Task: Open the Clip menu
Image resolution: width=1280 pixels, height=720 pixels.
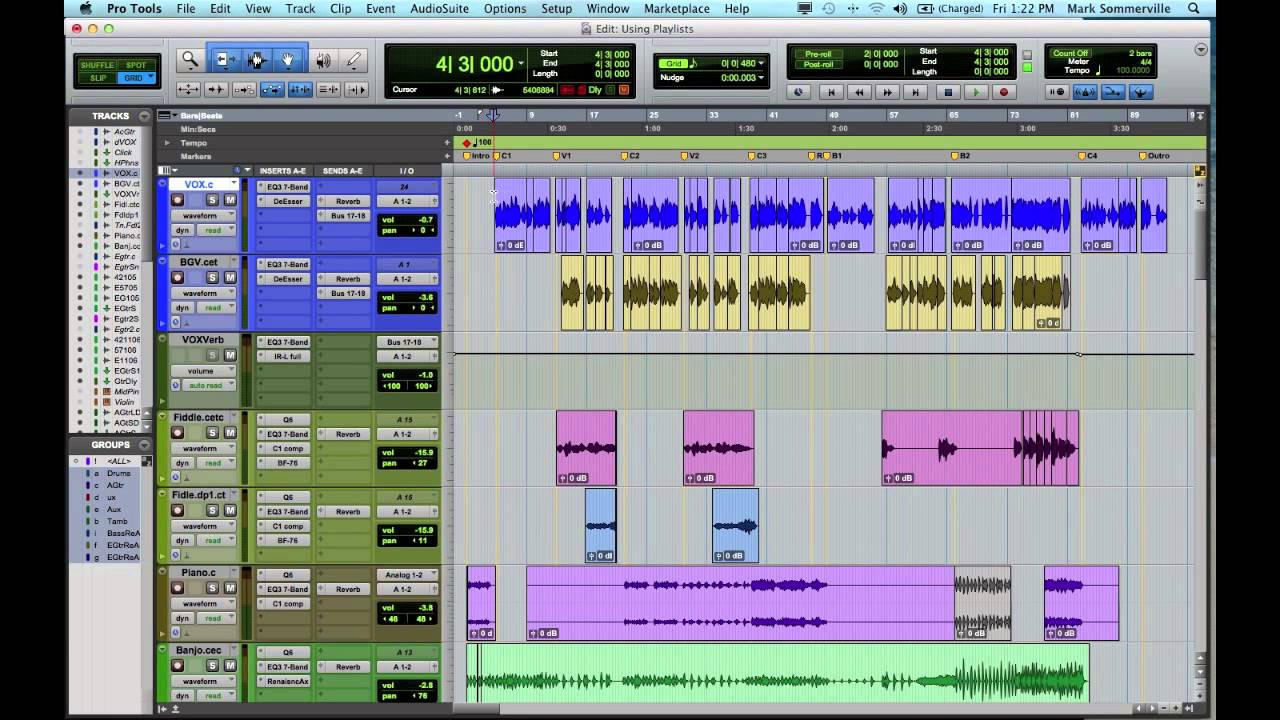Action: tap(340, 9)
